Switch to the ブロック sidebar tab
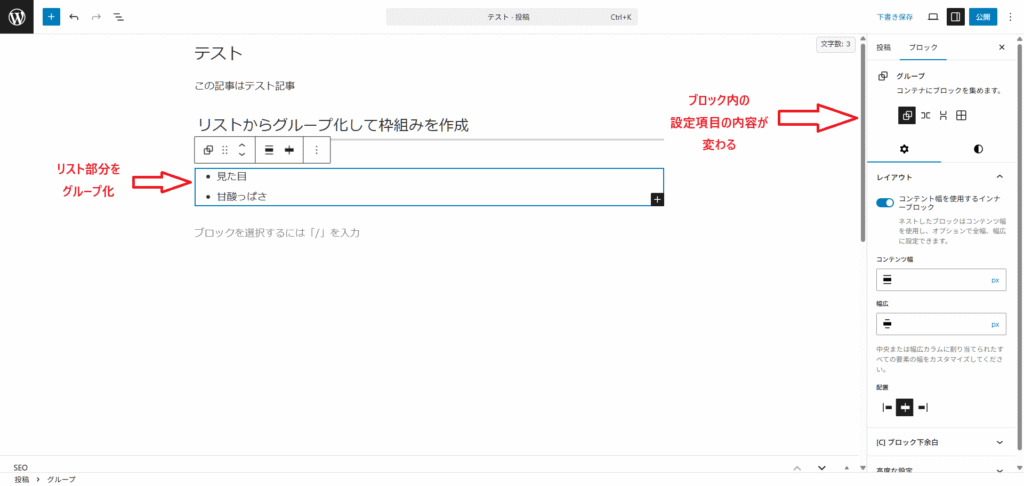The image size is (1024, 486). click(x=923, y=48)
